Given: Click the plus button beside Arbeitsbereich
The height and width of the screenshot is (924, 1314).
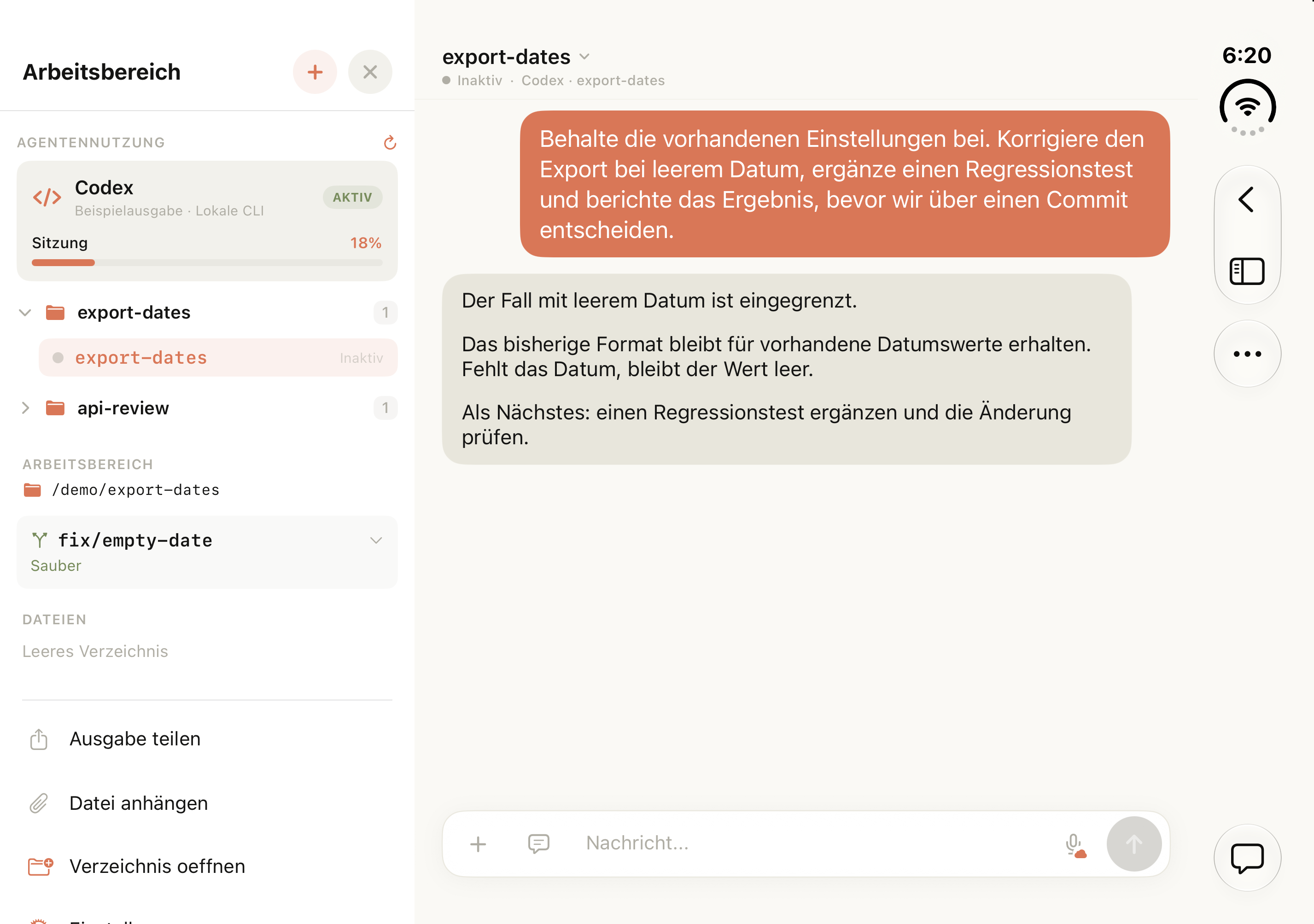Looking at the screenshot, I should 315,72.
